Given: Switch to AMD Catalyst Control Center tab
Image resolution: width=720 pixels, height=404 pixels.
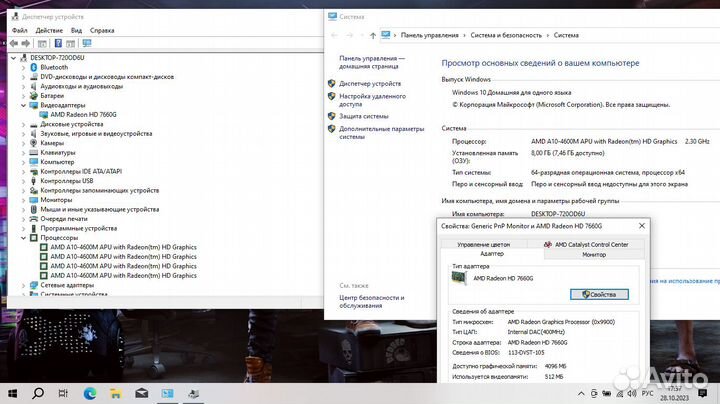Looking at the screenshot, I should tap(586, 244).
